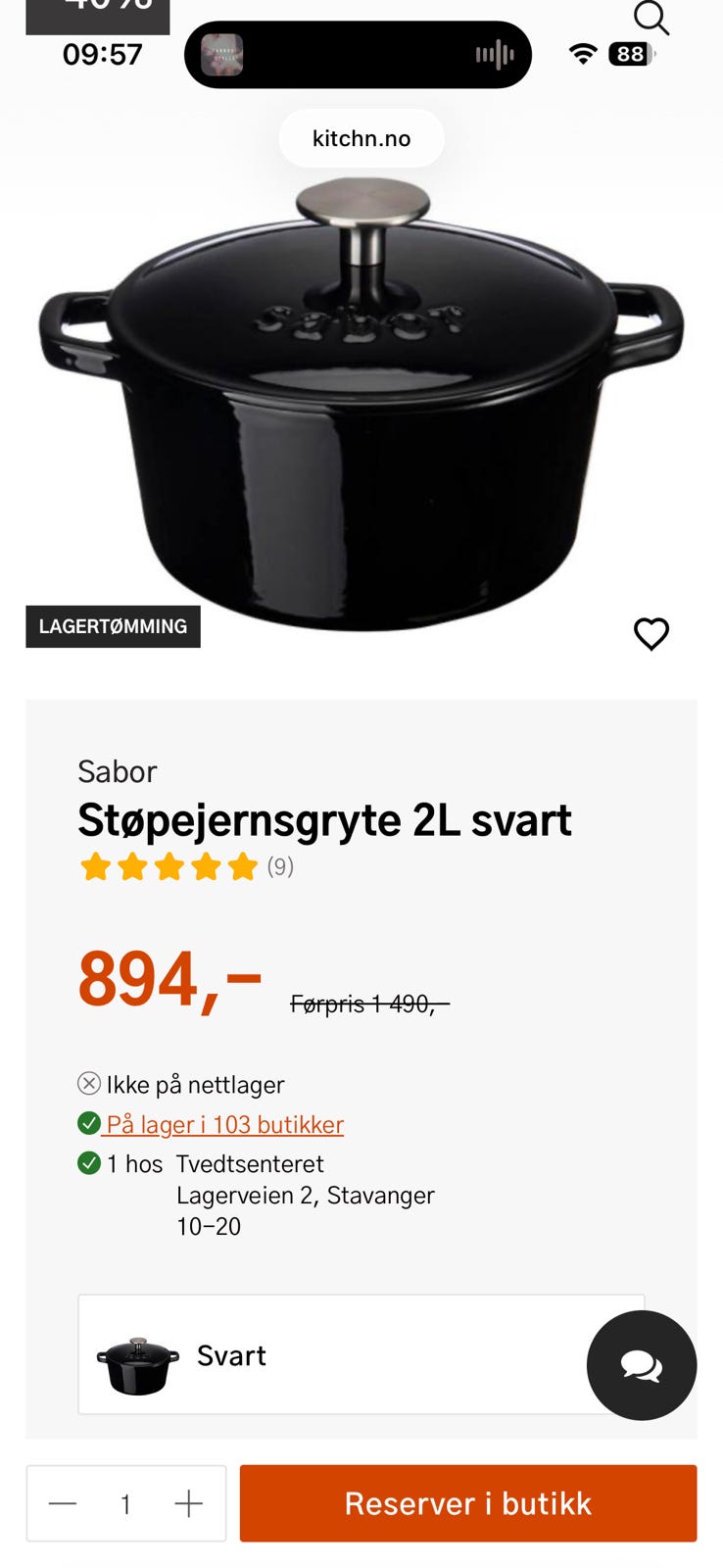The image size is (723, 1568).
Task: Click Reserver i butikk button
Action: 468,1503
